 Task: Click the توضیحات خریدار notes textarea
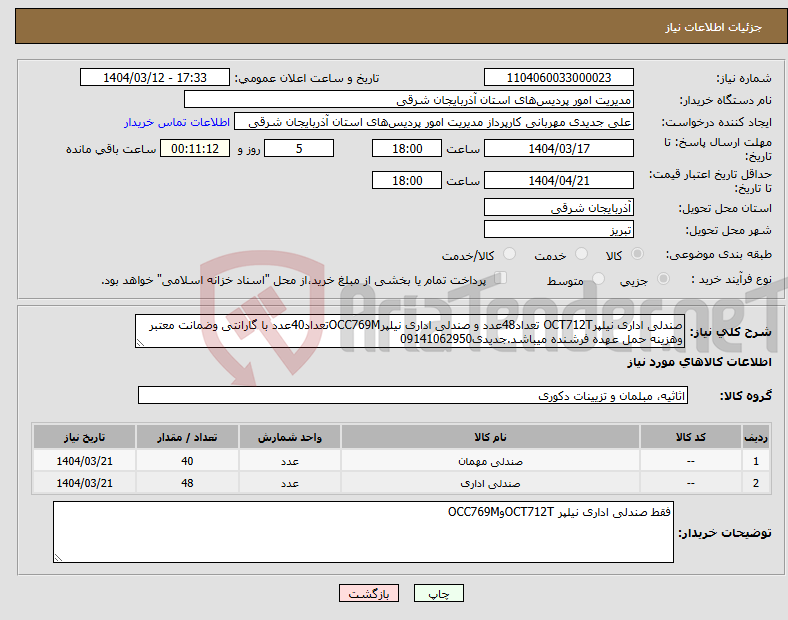click(x=363, y=532)
